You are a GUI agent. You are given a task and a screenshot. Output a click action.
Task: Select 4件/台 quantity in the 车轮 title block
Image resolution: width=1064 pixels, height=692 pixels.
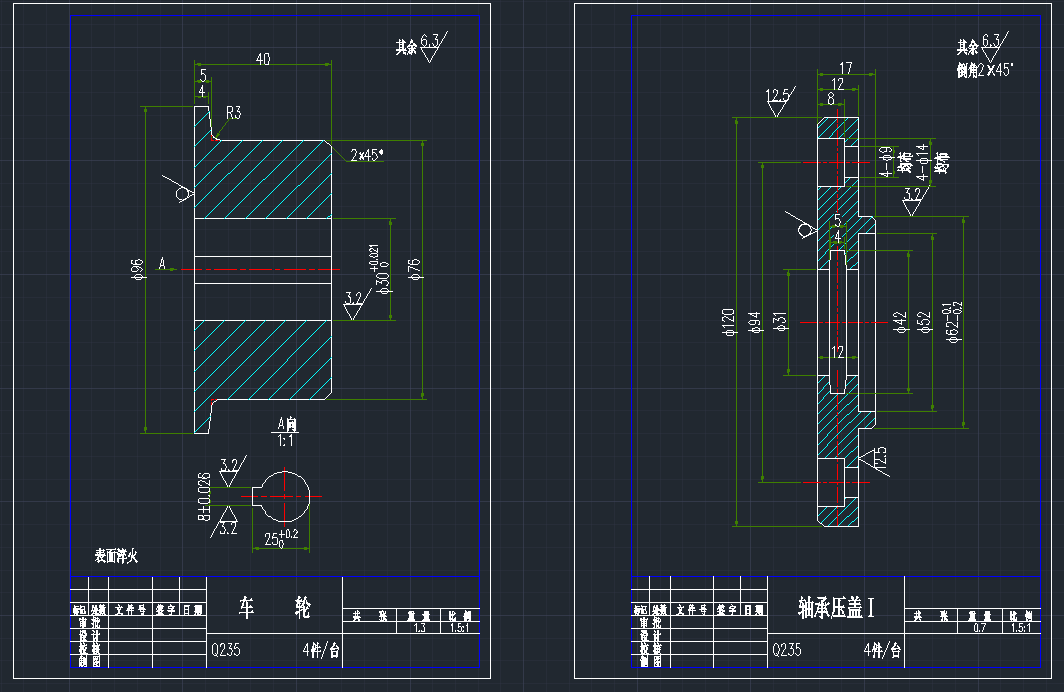pos(321,650)
